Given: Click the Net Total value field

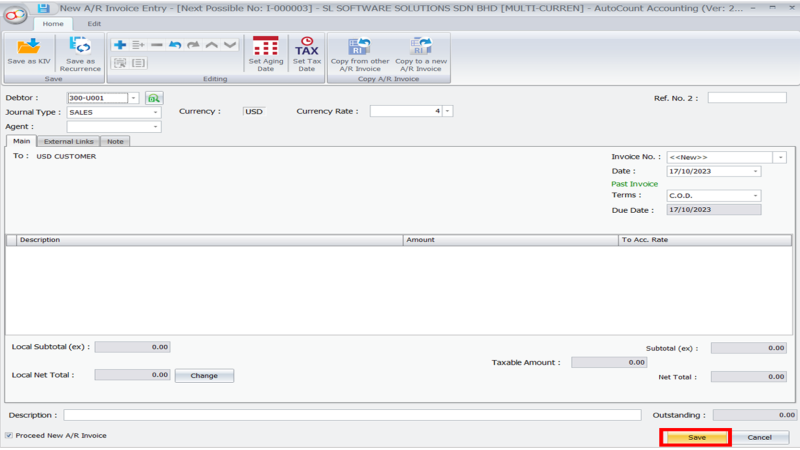Looking at the screenshot, I should [x=749, y=377].
